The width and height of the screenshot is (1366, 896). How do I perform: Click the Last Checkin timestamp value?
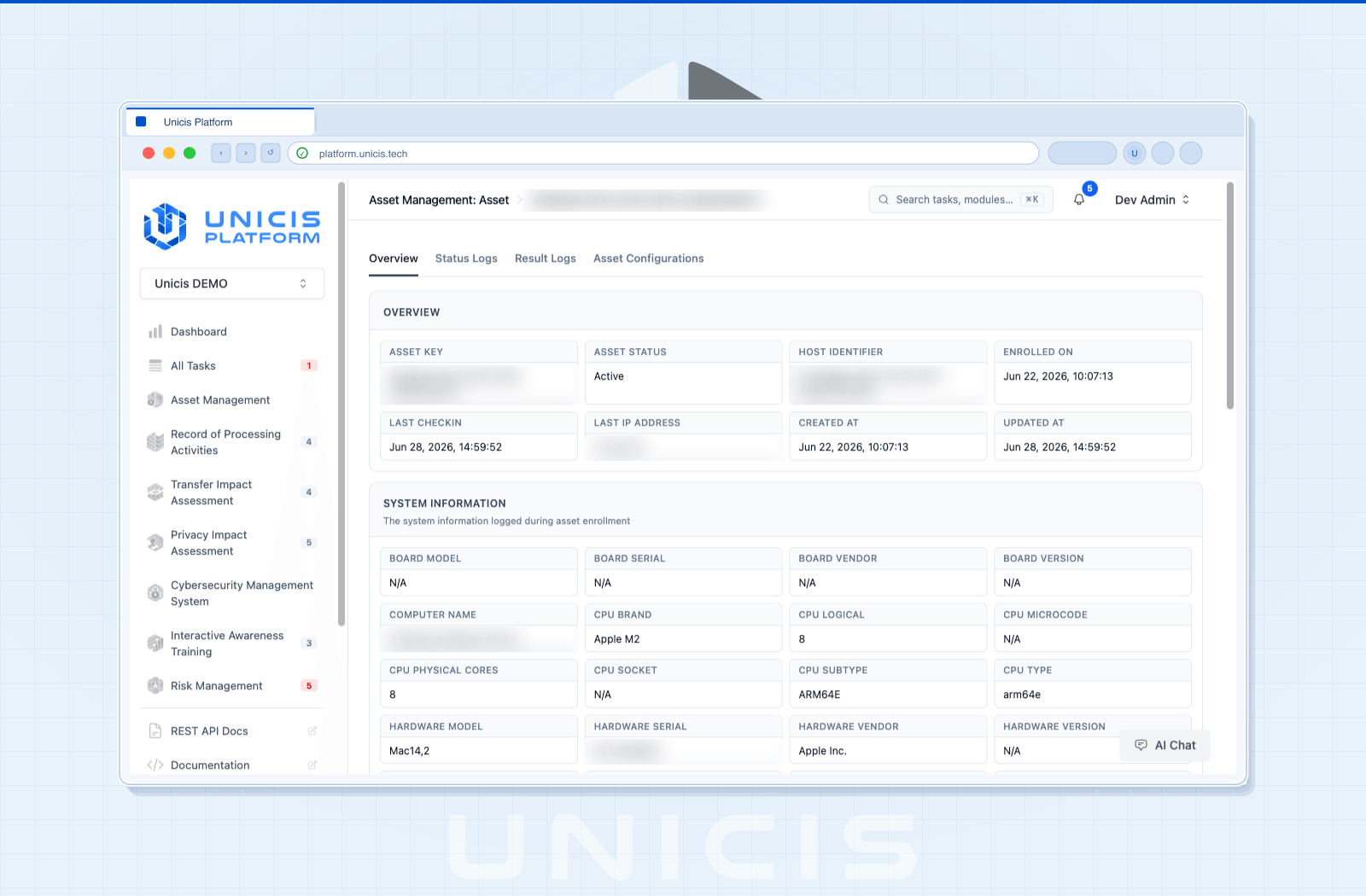tap(446, 447)
